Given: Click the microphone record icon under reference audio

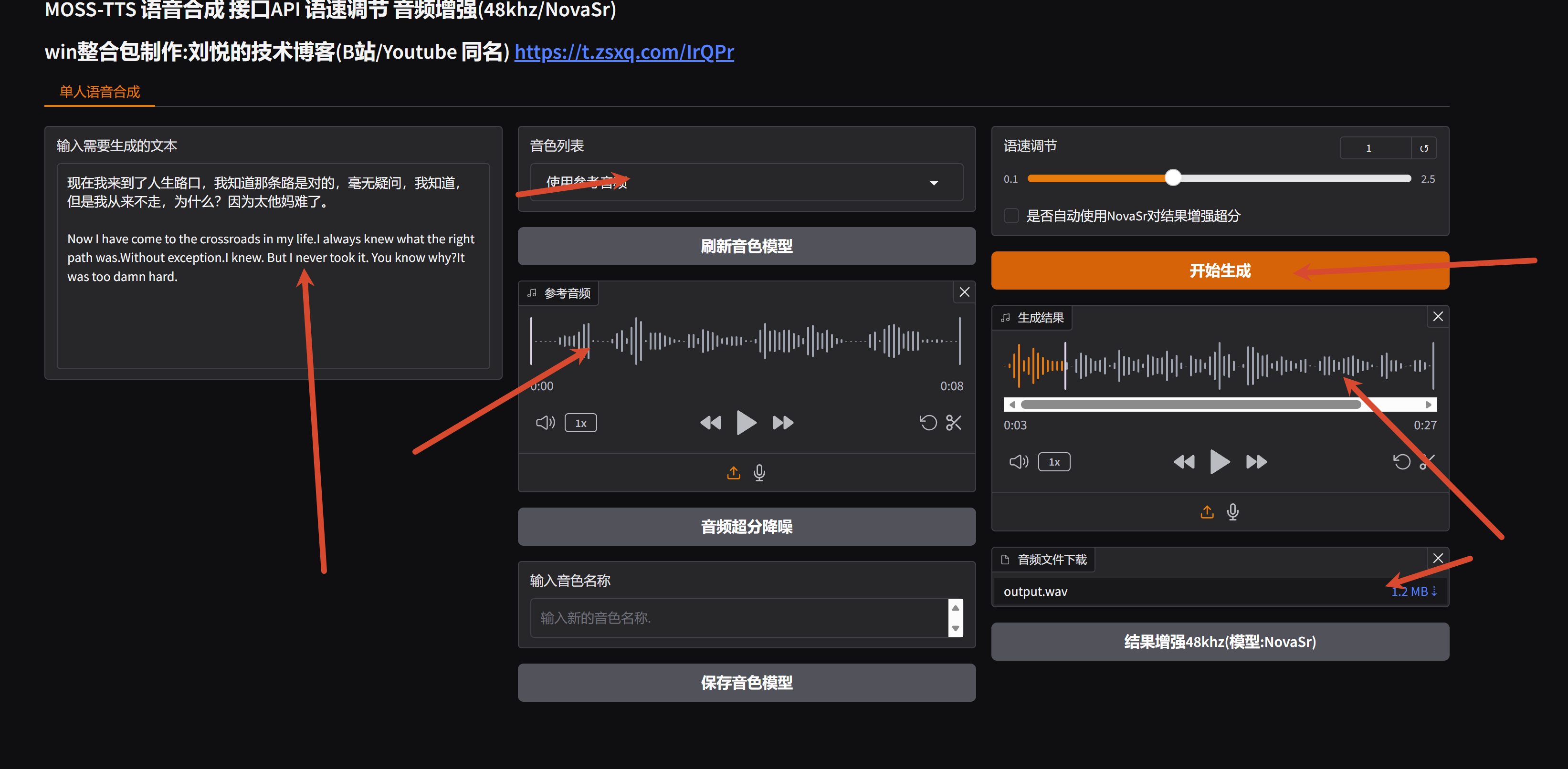Looking at the screenshot, I should pos(759,473).
